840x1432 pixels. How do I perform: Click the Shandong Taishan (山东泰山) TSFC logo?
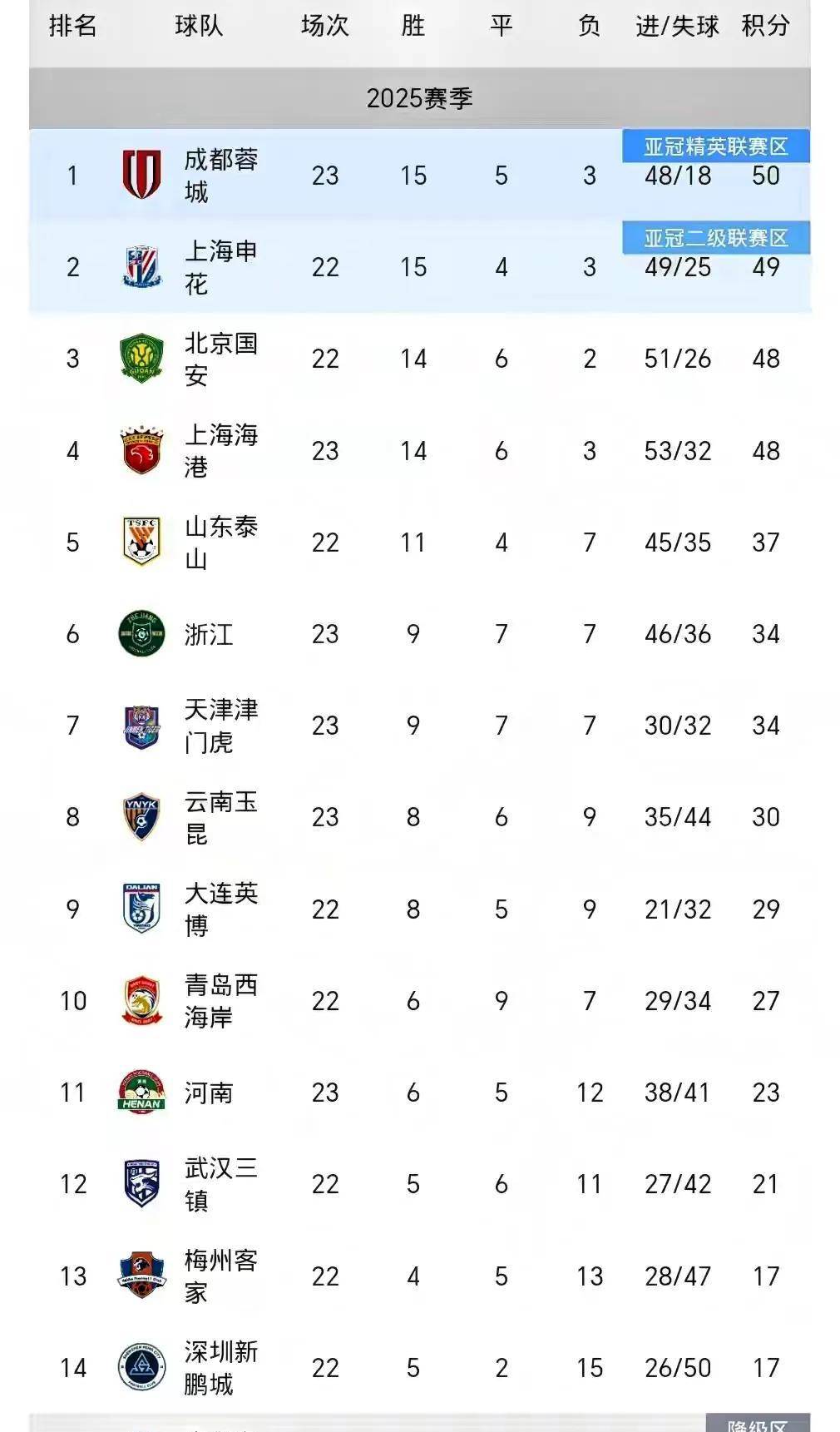click(x=141, y=543)
